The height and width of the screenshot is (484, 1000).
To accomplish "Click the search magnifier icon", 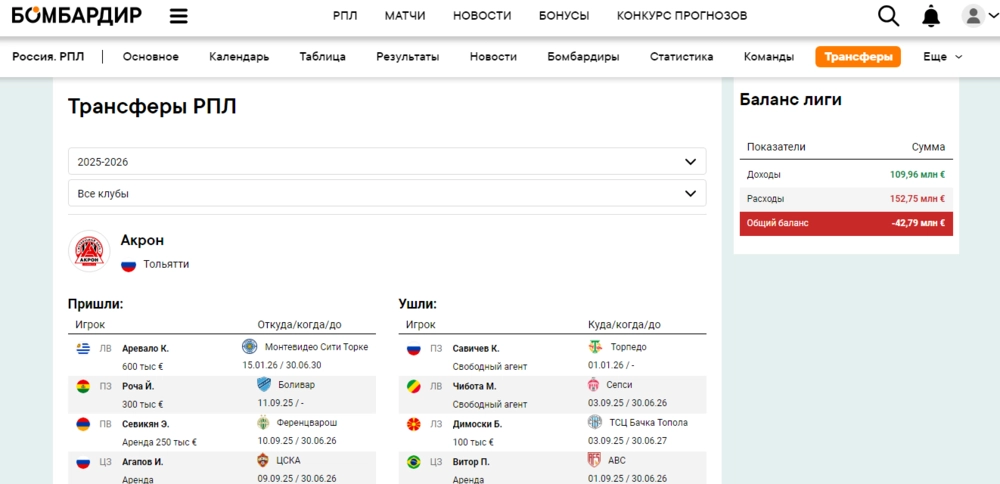I will (x=888, y=16).
